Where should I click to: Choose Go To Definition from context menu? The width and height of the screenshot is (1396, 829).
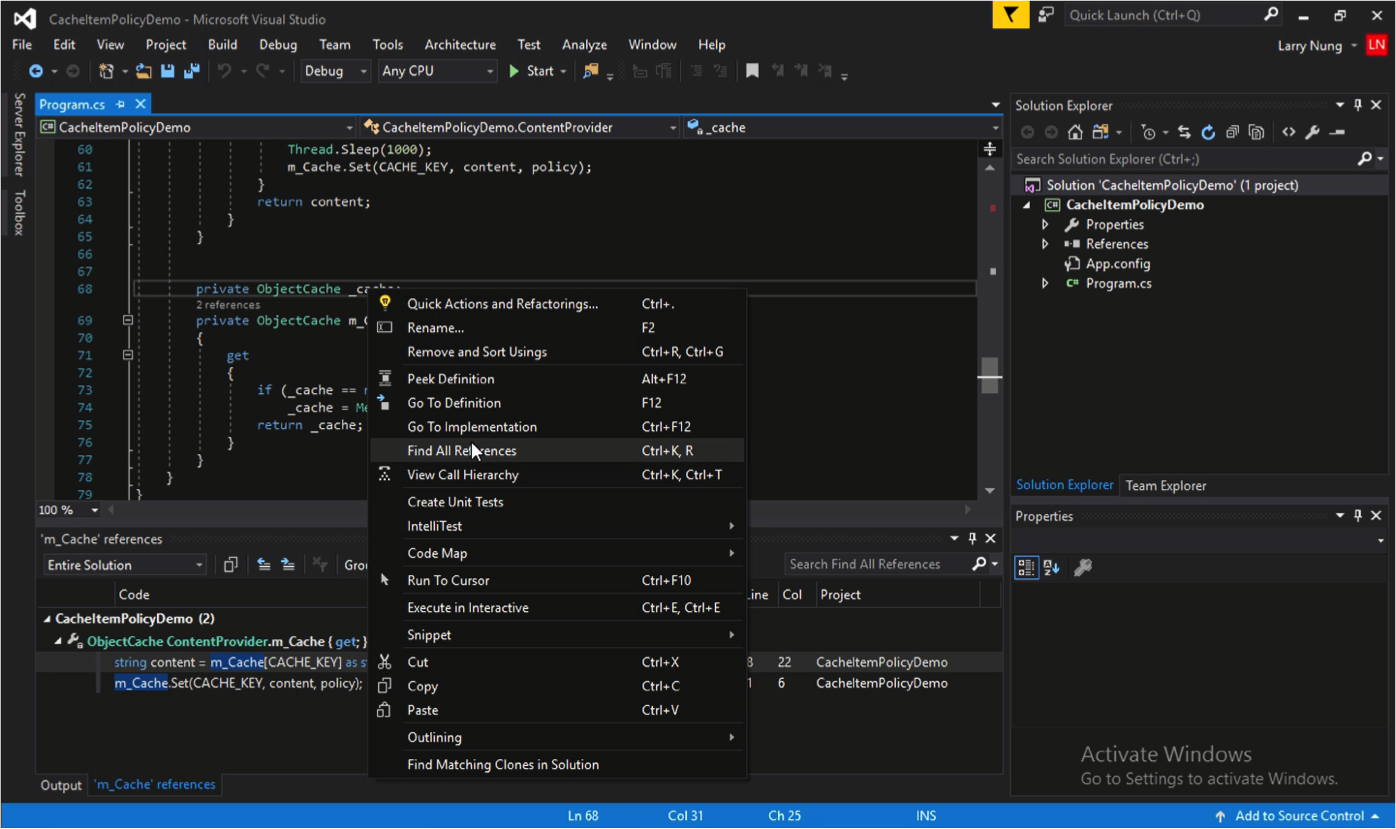[557, 403]
